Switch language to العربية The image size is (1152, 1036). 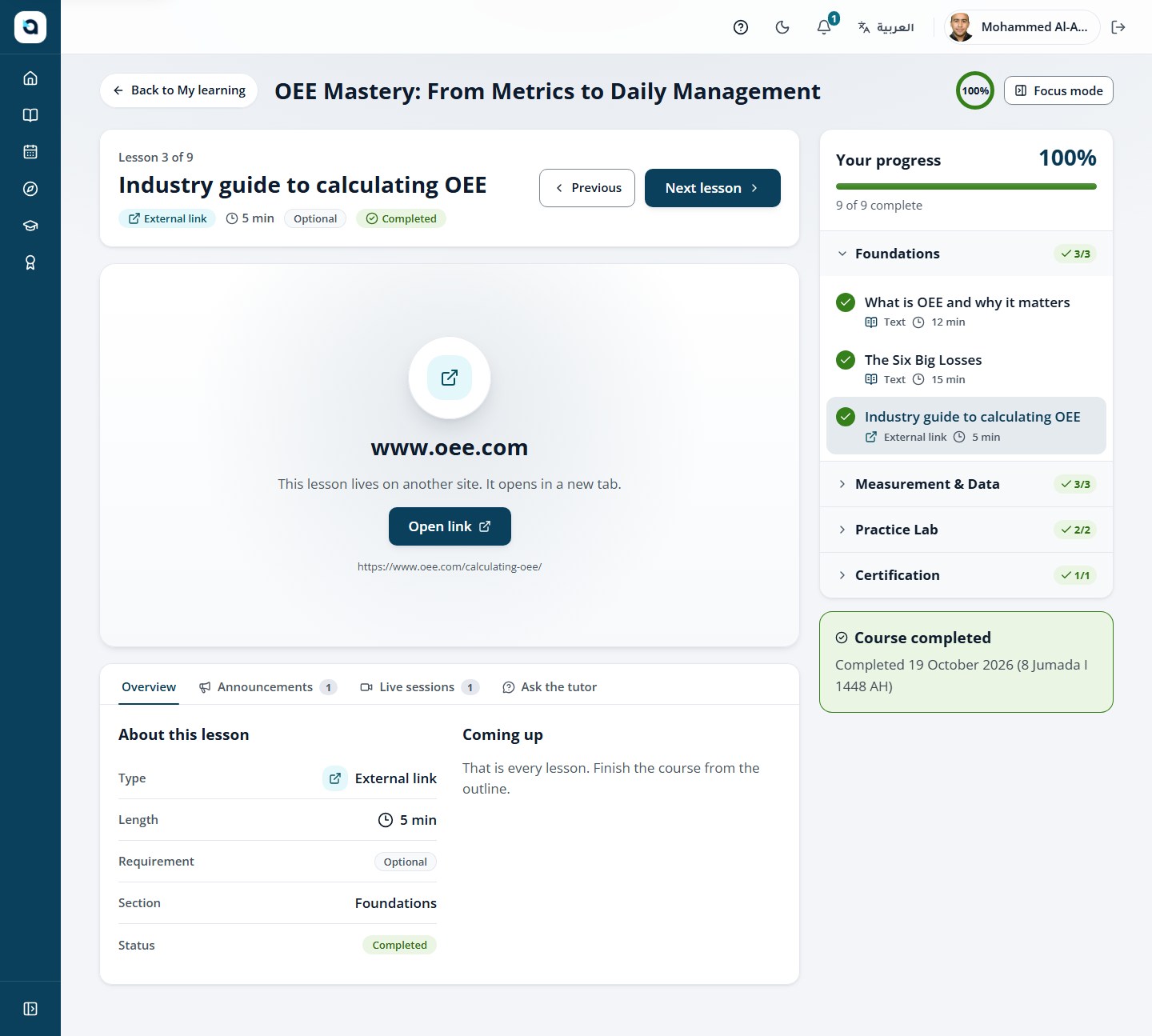click(886, 27)
